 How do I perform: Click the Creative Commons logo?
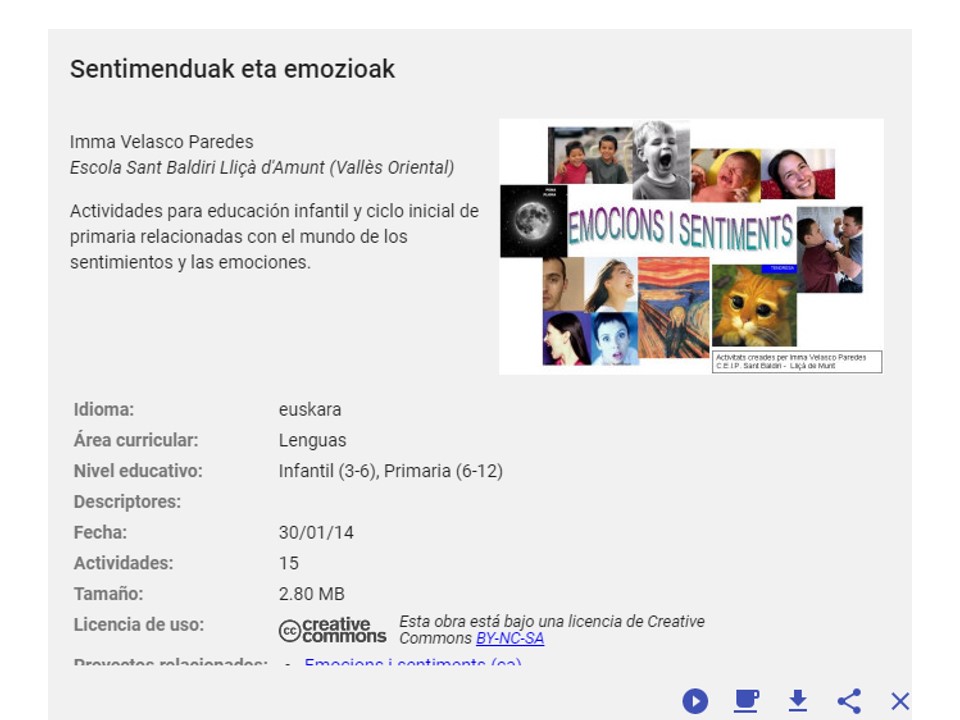click(332, 630)
